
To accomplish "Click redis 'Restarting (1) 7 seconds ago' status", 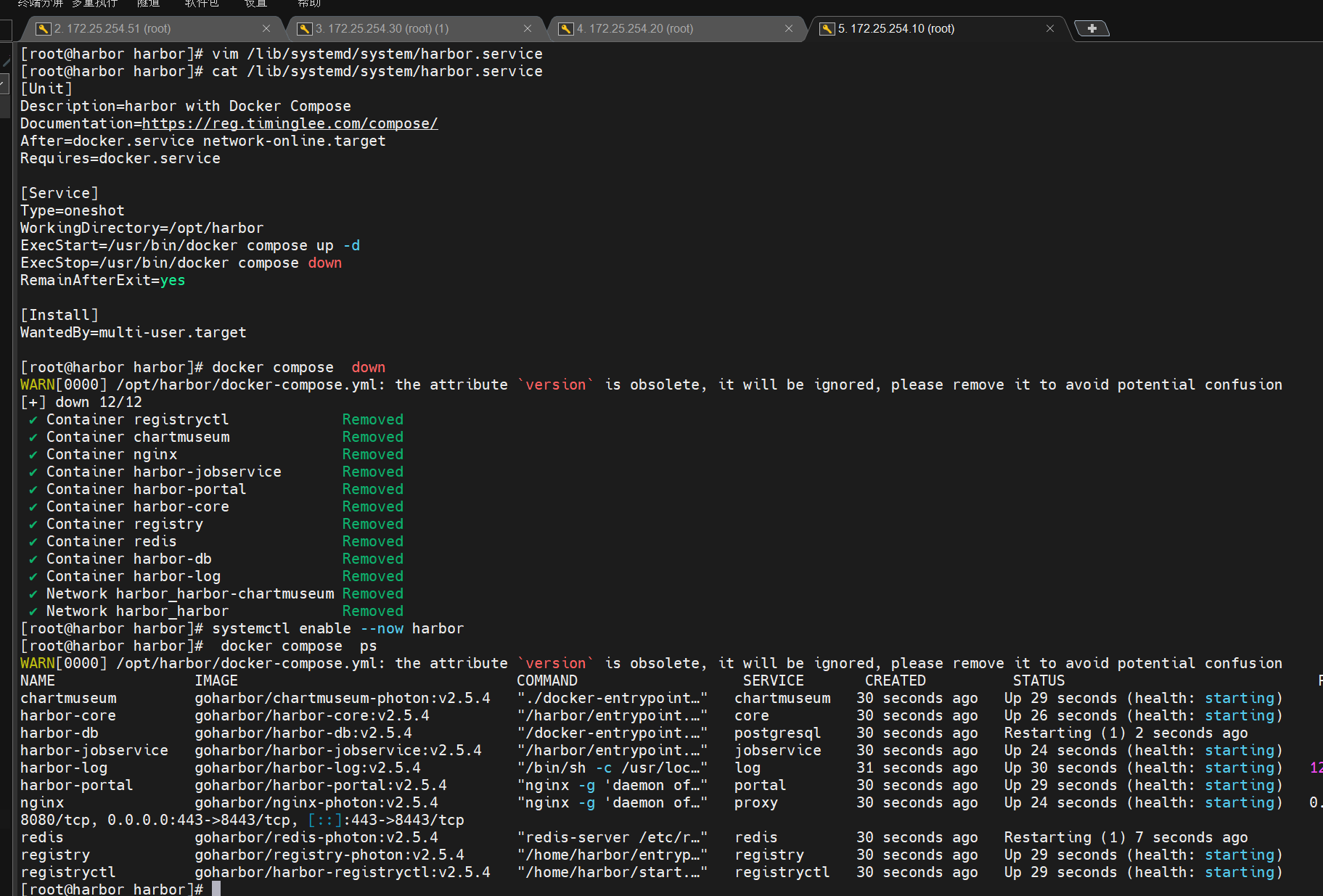I will [1126, 837].
